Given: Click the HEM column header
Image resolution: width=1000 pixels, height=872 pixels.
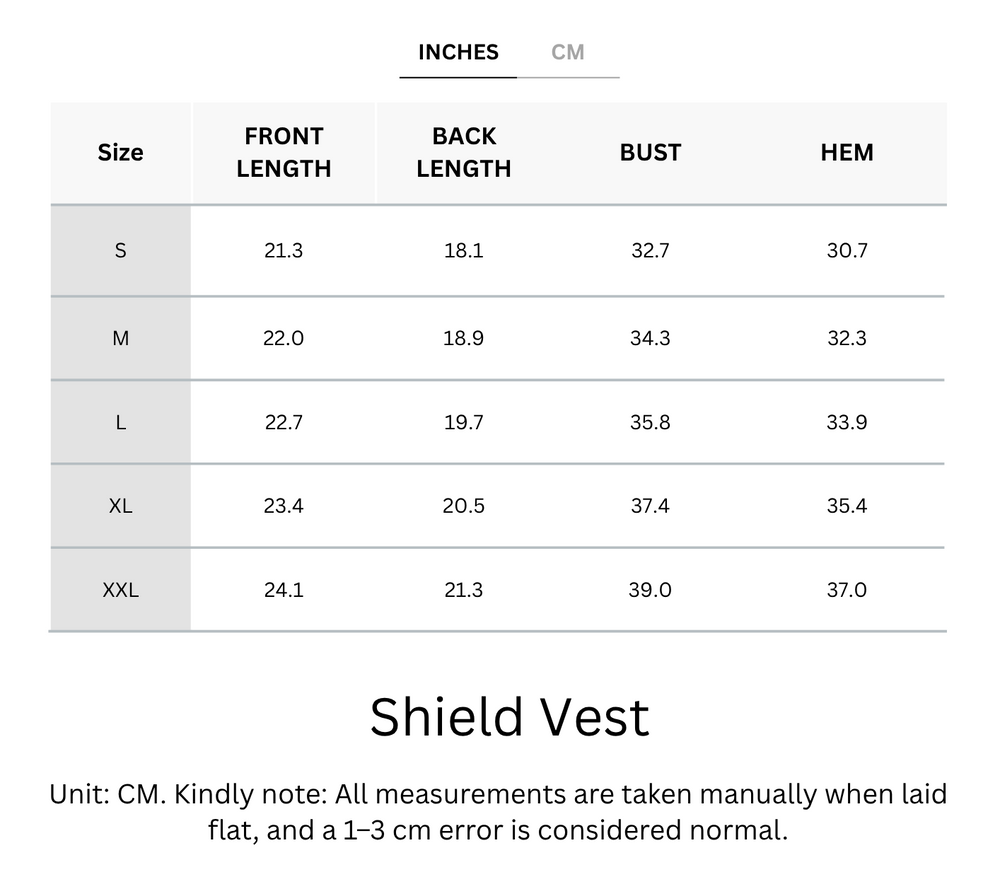Looking at the screenshot, I should click(847, 153).
